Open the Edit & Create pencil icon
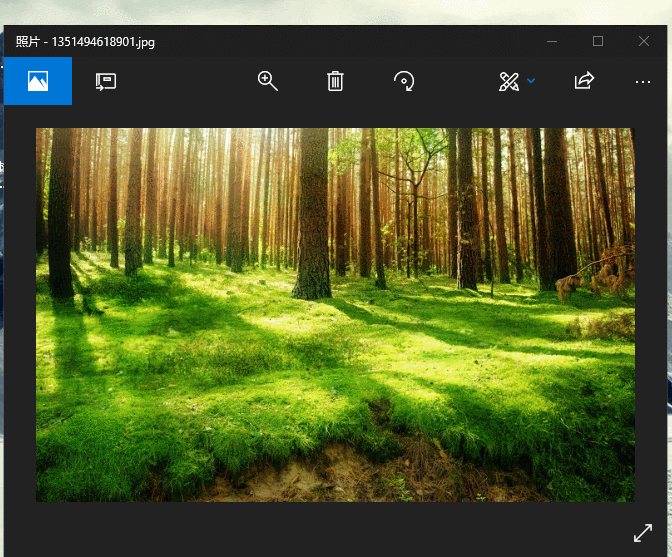672x557 pixels. click(x=508, y=81)
